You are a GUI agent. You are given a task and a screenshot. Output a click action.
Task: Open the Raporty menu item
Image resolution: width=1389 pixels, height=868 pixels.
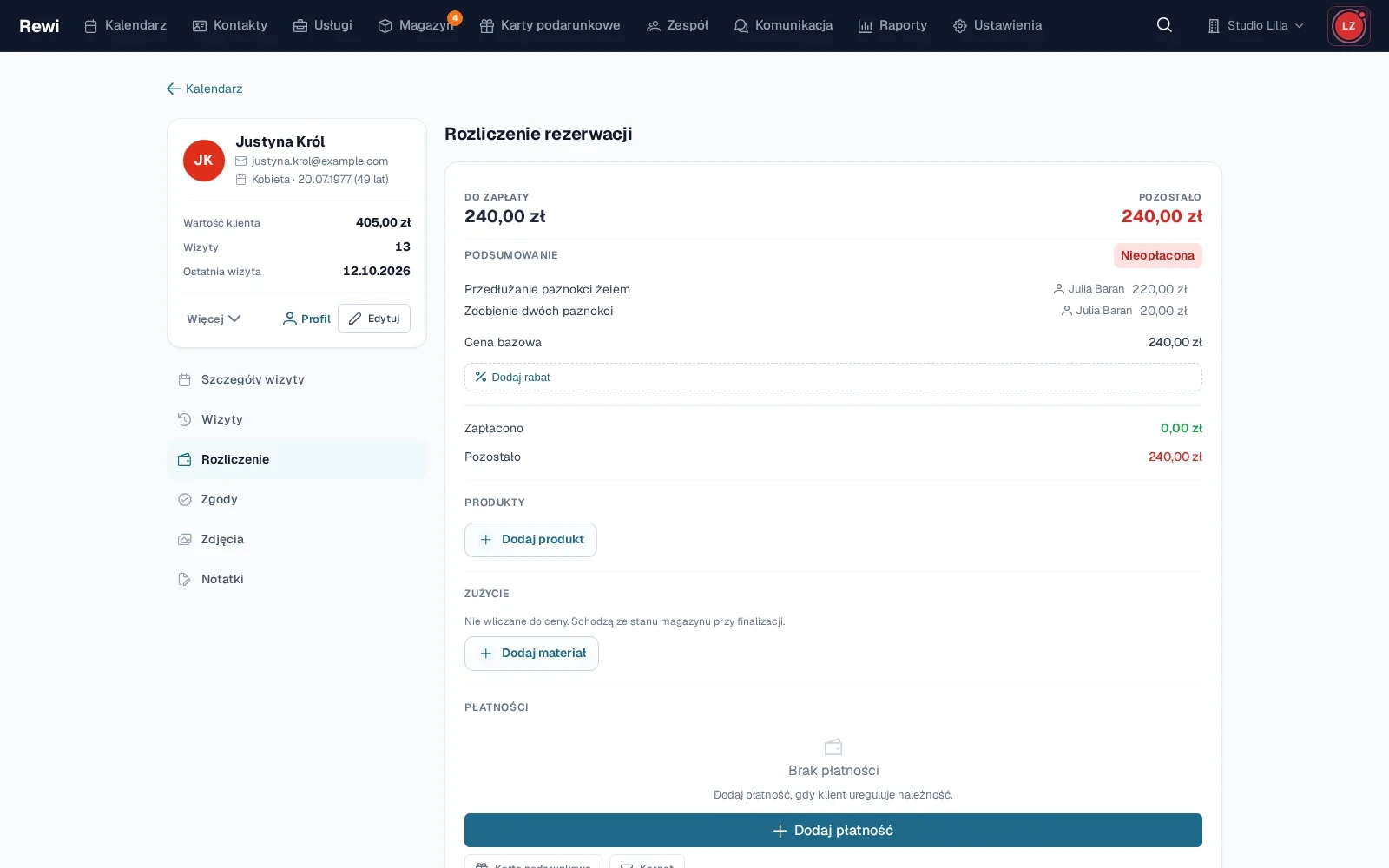click(892, 25)
